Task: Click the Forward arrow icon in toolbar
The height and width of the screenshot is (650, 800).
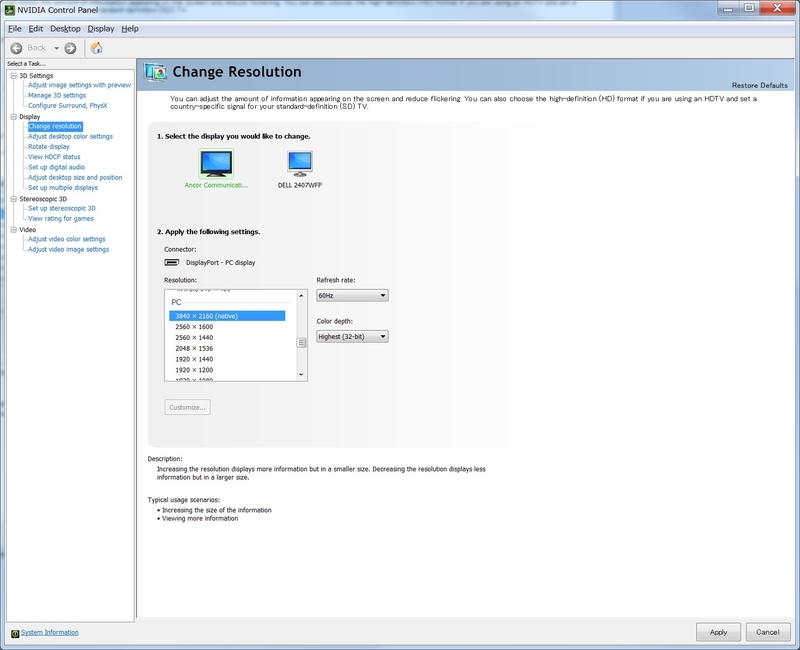Action: point(70,48)
